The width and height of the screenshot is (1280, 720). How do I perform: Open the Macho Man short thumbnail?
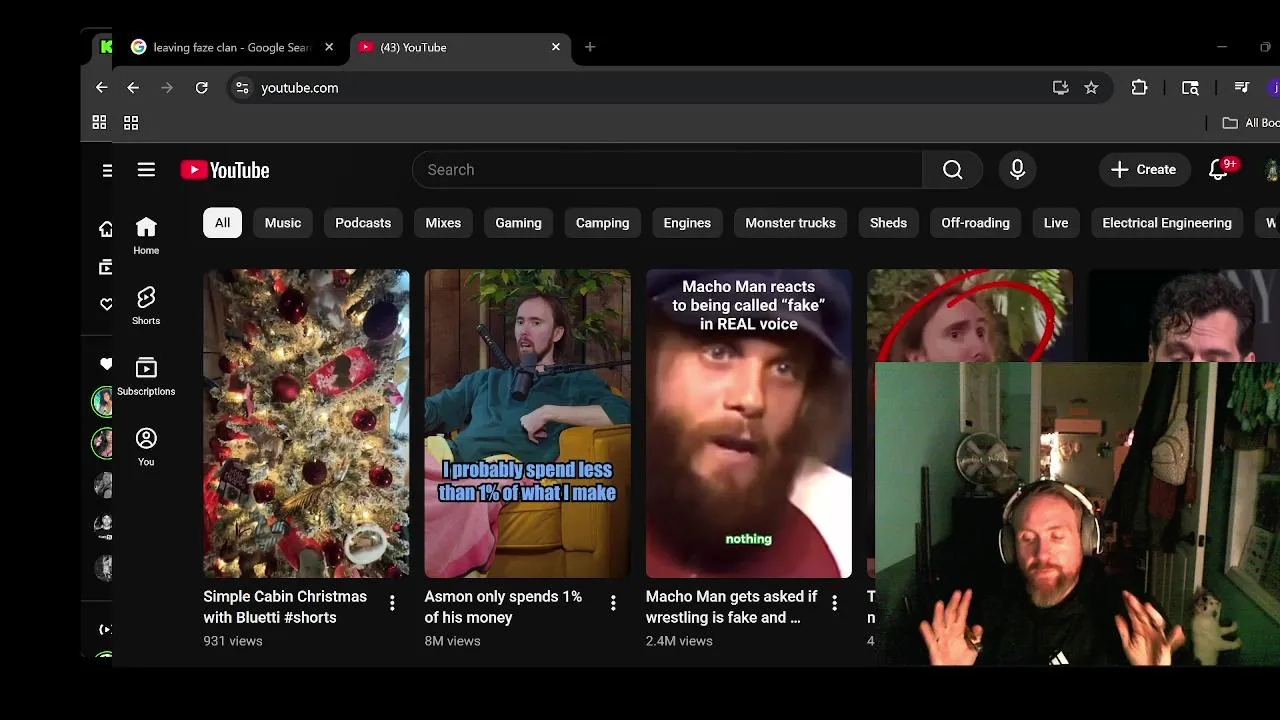pyautogui.click(x=748, y=424)
